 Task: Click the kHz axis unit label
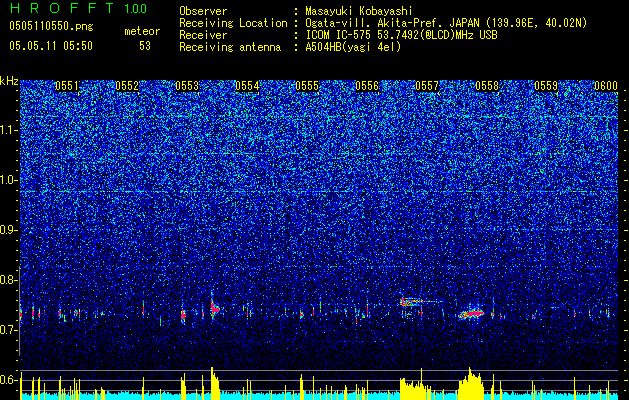pos(9,81)
